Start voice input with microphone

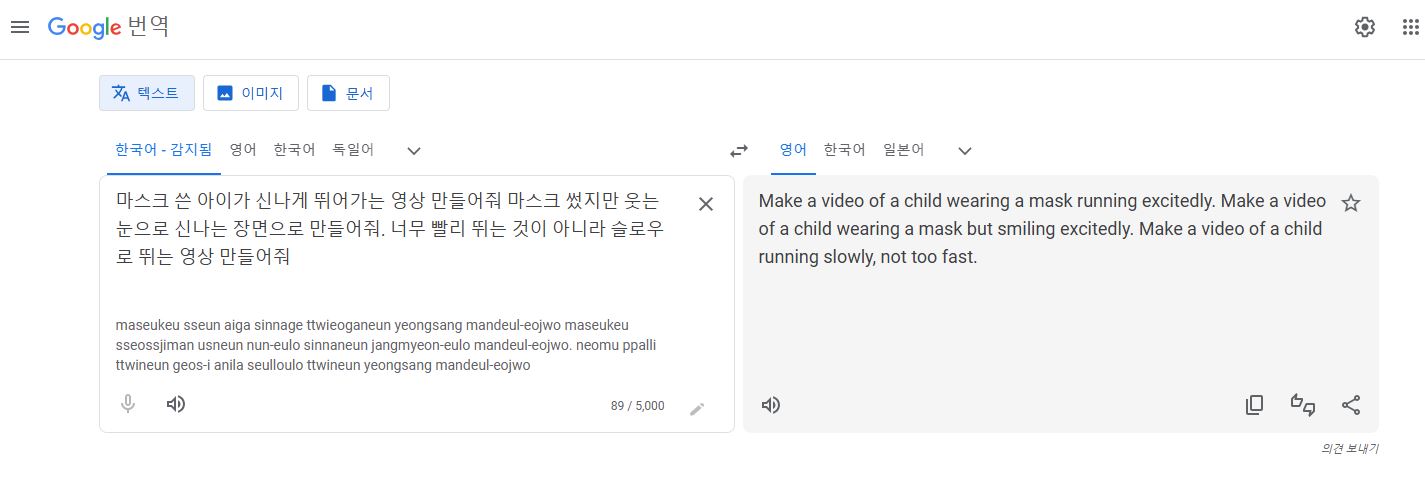pos(128,404)
